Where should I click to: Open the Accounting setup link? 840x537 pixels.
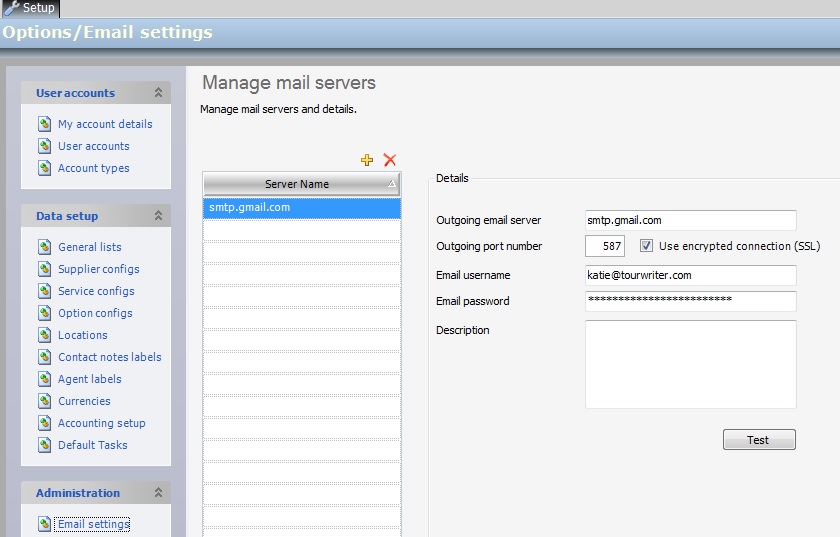coord(101,423)
